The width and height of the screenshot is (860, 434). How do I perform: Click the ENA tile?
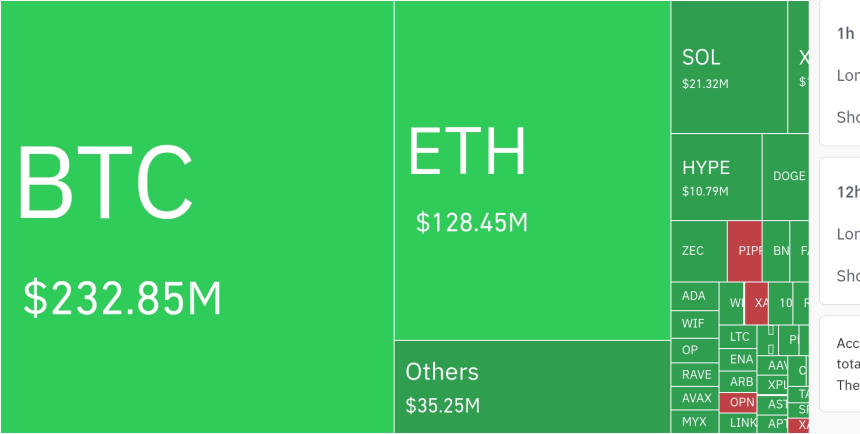pos(741,359)
